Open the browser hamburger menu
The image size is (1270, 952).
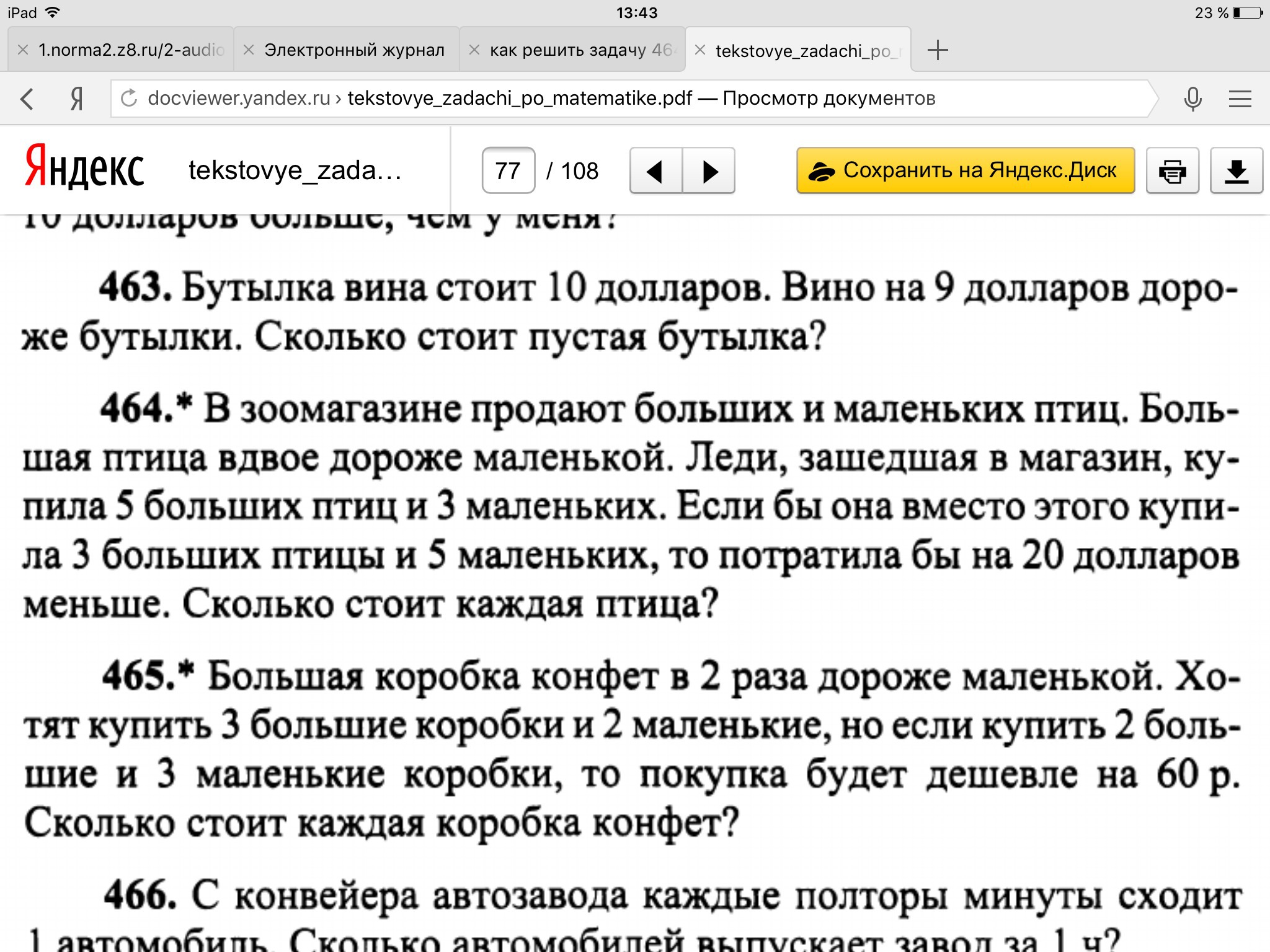click(x=1240, y=99)
